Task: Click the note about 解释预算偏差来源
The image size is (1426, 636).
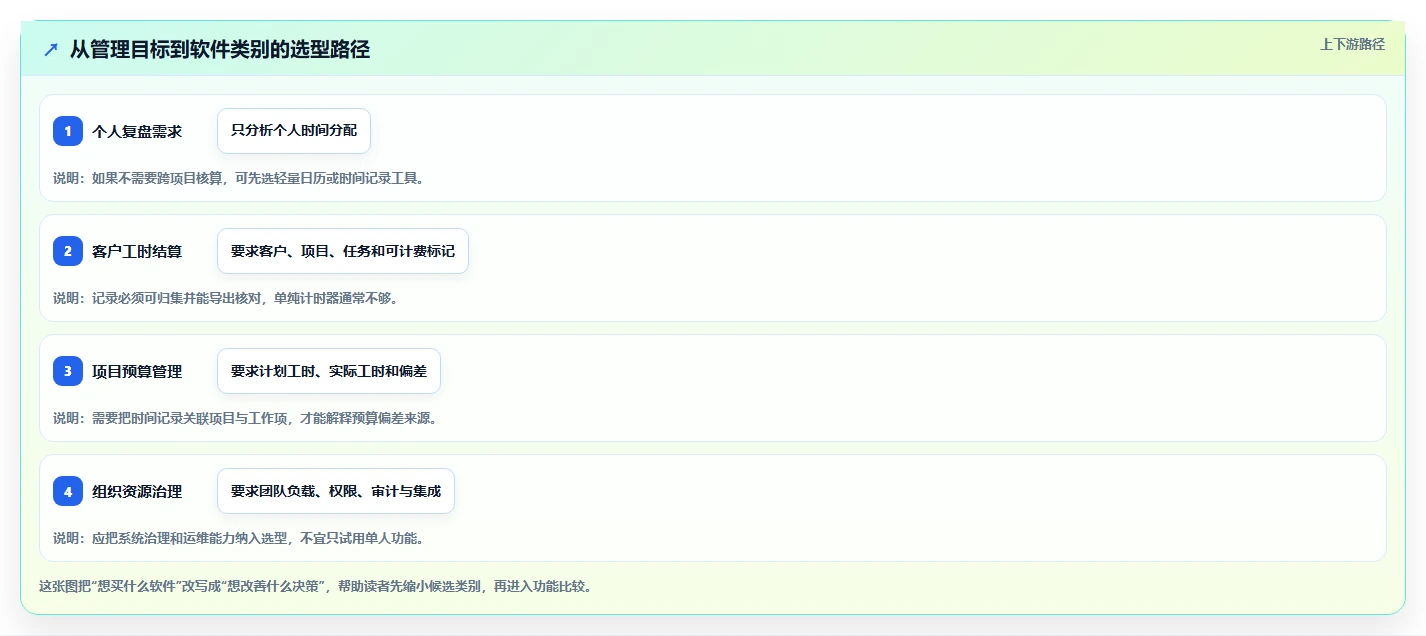Action: tap(245, 418)
